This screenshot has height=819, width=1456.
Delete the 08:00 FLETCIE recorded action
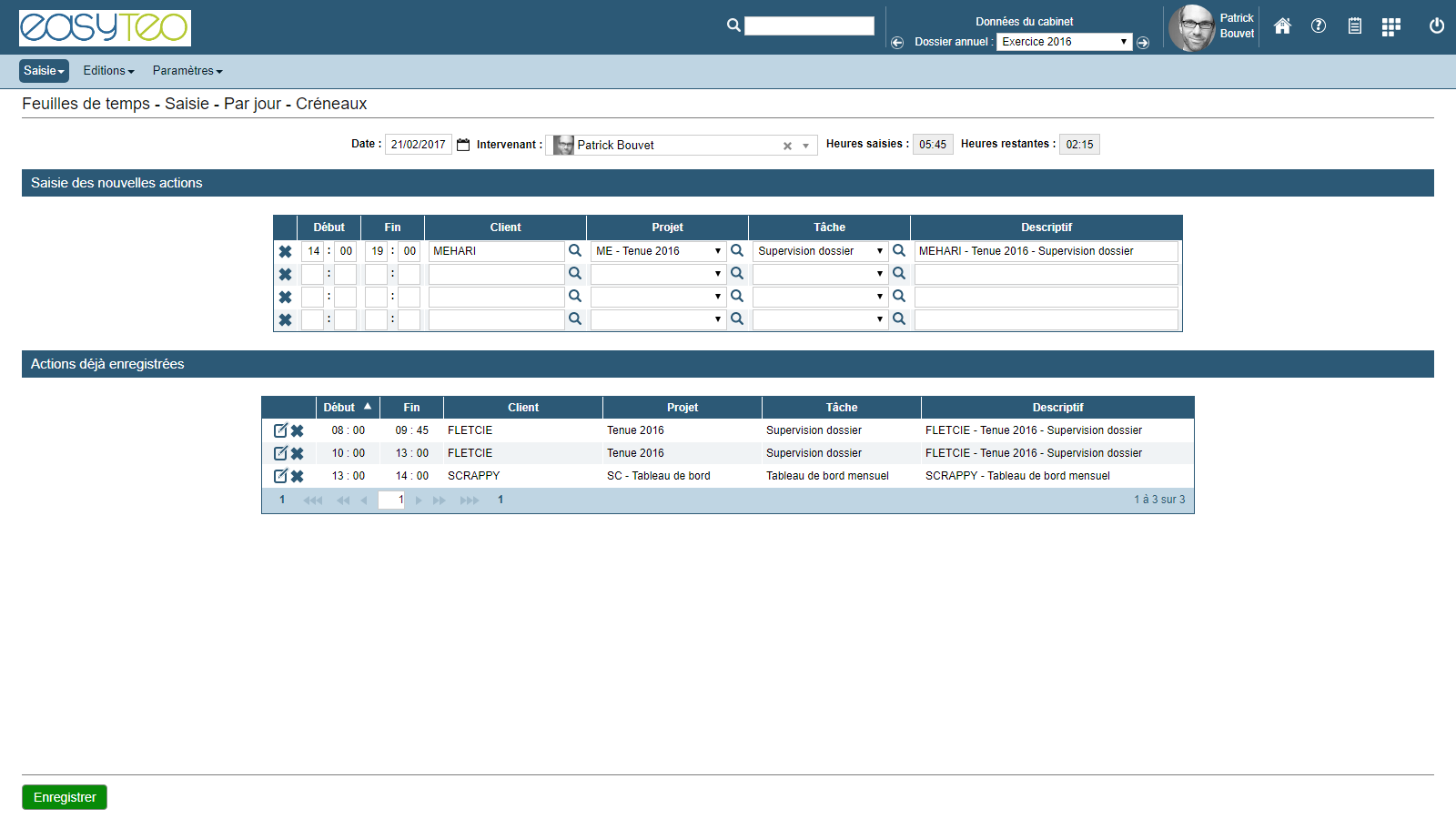[x=298, y=431]
